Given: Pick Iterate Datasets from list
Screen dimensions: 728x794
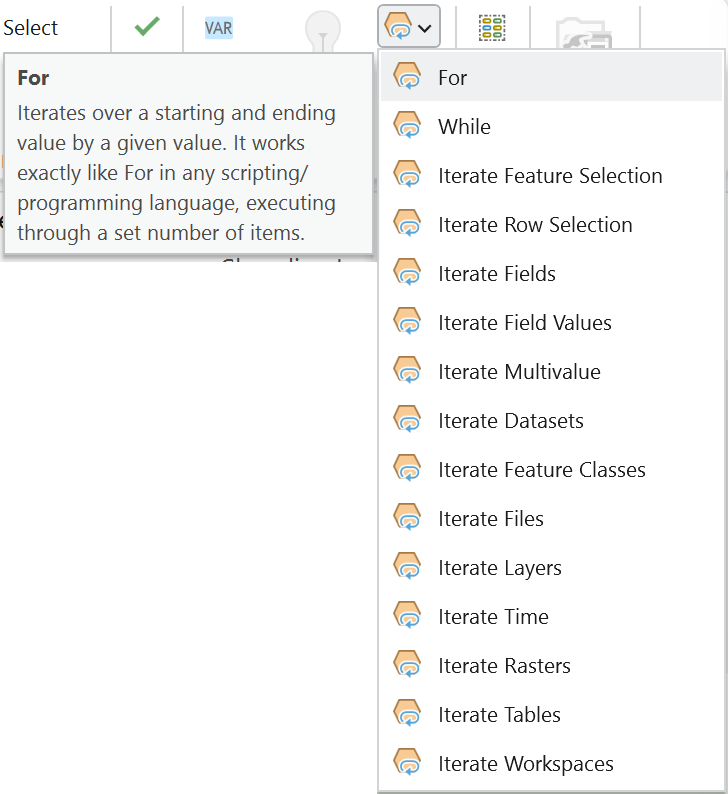Looking at the screenshot, I should (x=551, y=421).
